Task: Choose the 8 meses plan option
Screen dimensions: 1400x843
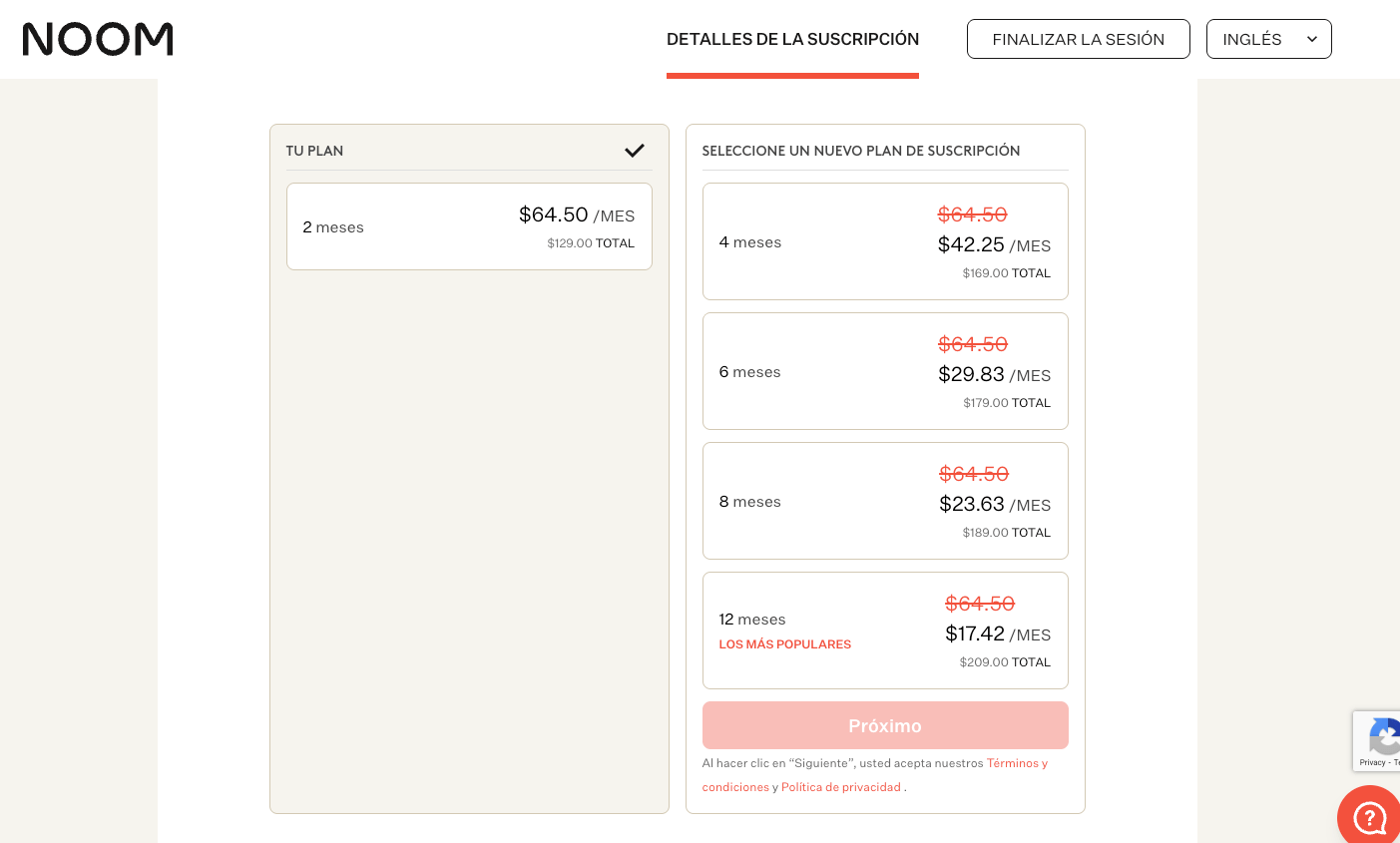Action: [x=885, y=501]
